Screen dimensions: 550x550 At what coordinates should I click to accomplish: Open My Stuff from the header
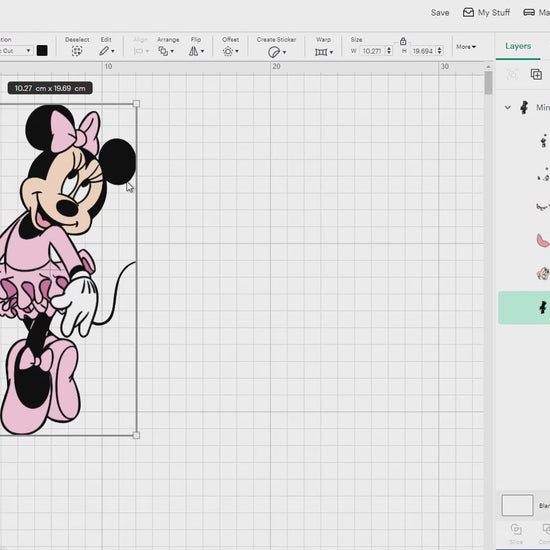coord(486,13)
